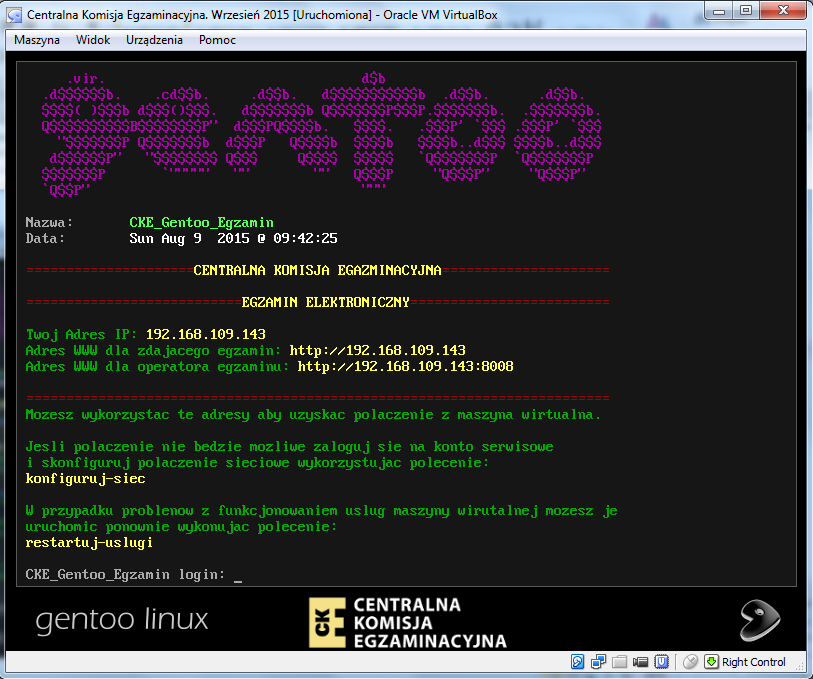Click the network adapters status icon
813x679 pixels.
pos(598,662)
